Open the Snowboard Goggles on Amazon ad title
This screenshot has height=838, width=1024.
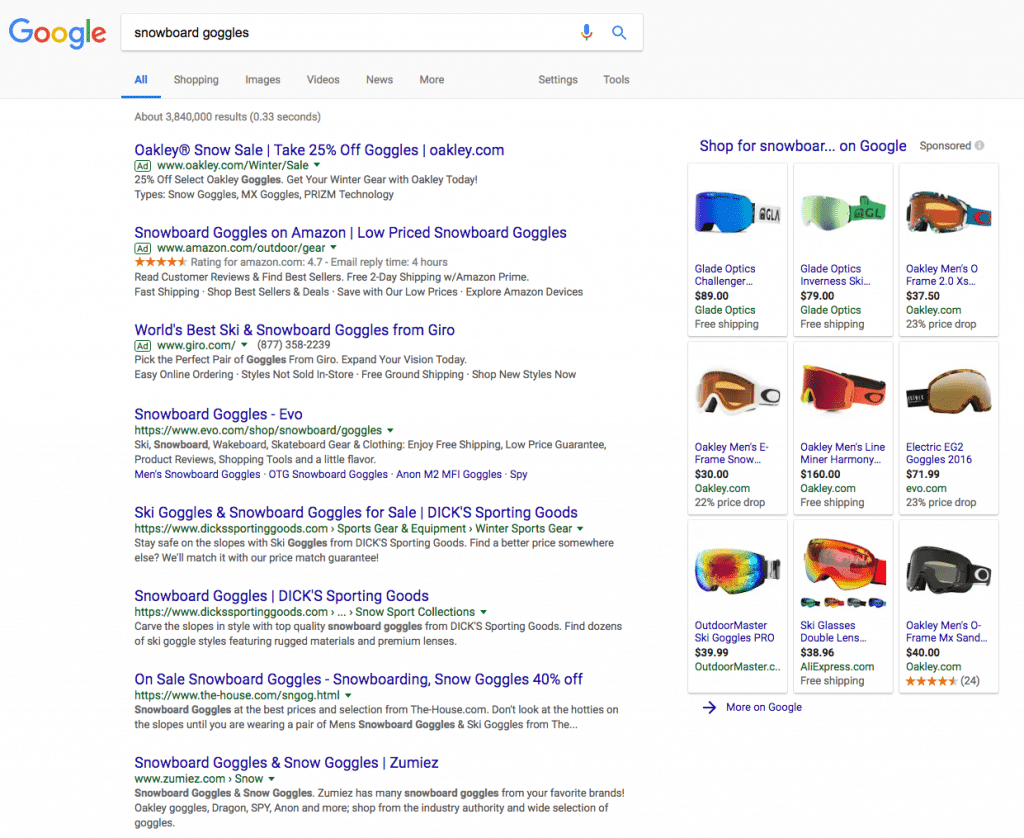[351, 233]
